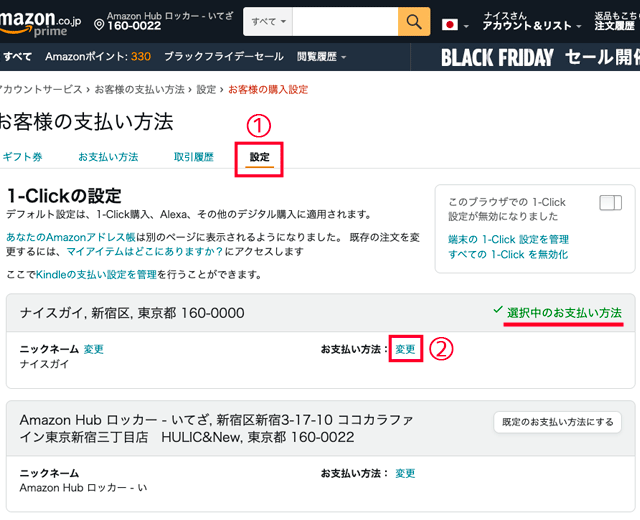The image size is (640, 520).
Task: Toggle 1-Click for this browser switch
Action: point(610,202)
